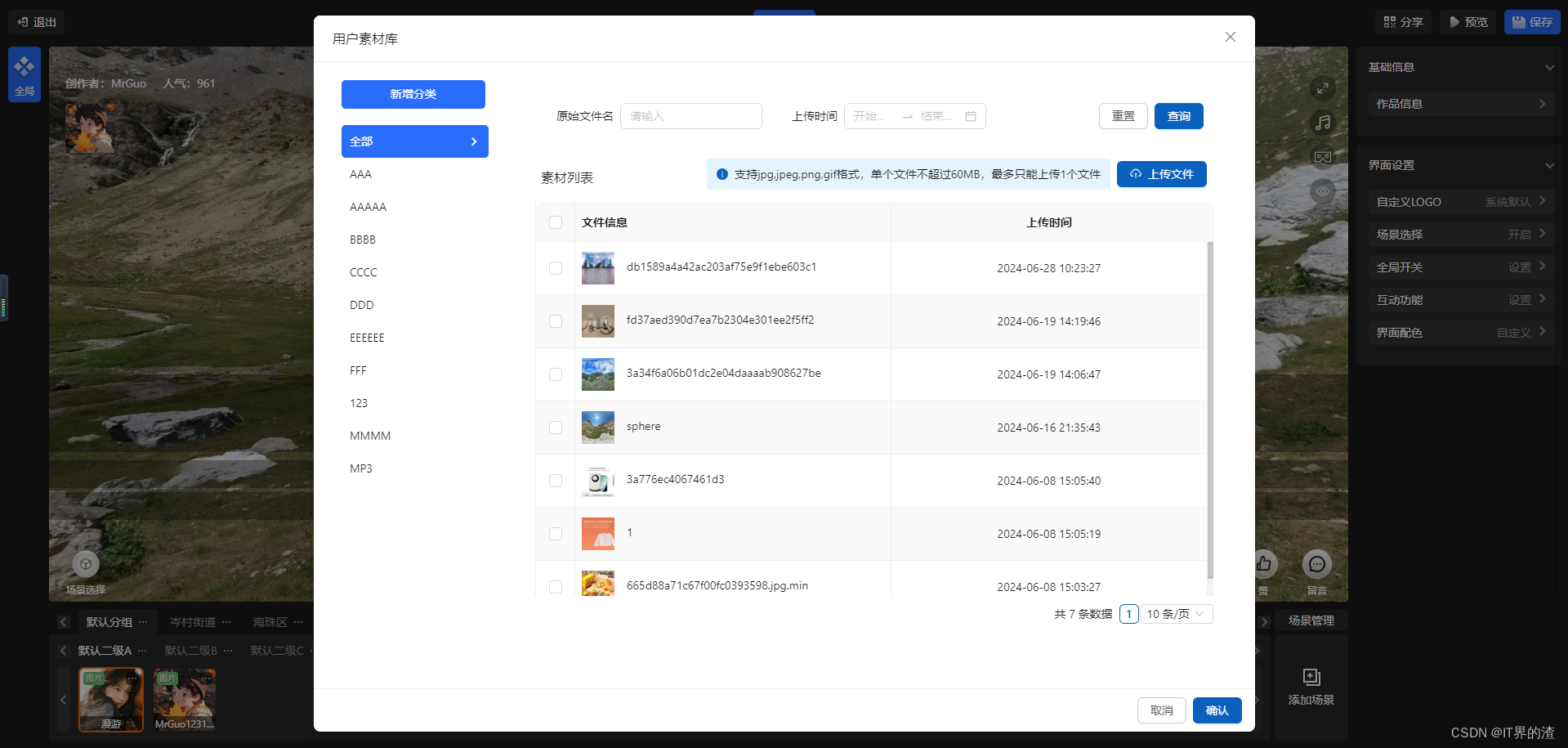Open the 分享 share QR button
This screenshot has width=1568, height=748.
tap(1403, 22)
